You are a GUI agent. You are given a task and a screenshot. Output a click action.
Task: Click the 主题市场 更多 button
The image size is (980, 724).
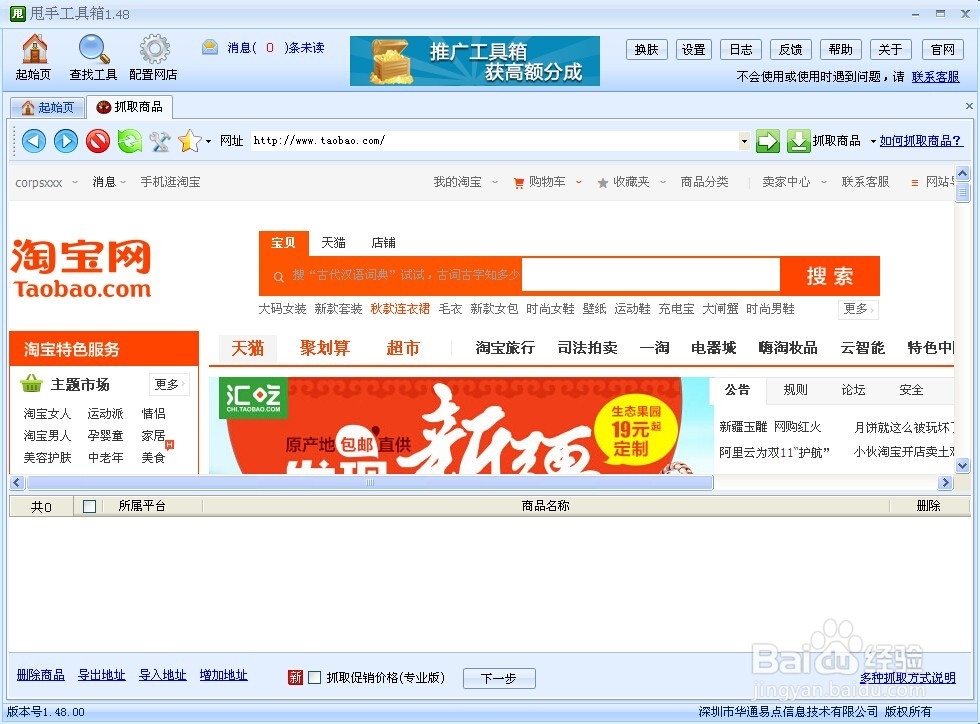pos(169,384)
